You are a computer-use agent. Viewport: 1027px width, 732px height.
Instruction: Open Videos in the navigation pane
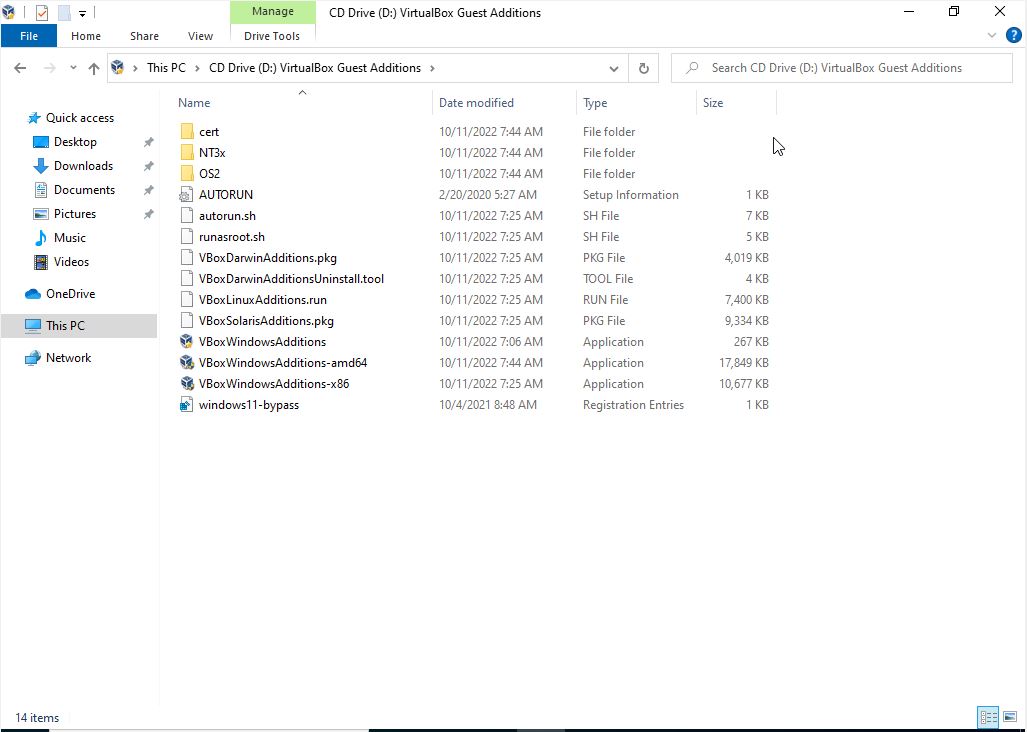coord(71,262)
